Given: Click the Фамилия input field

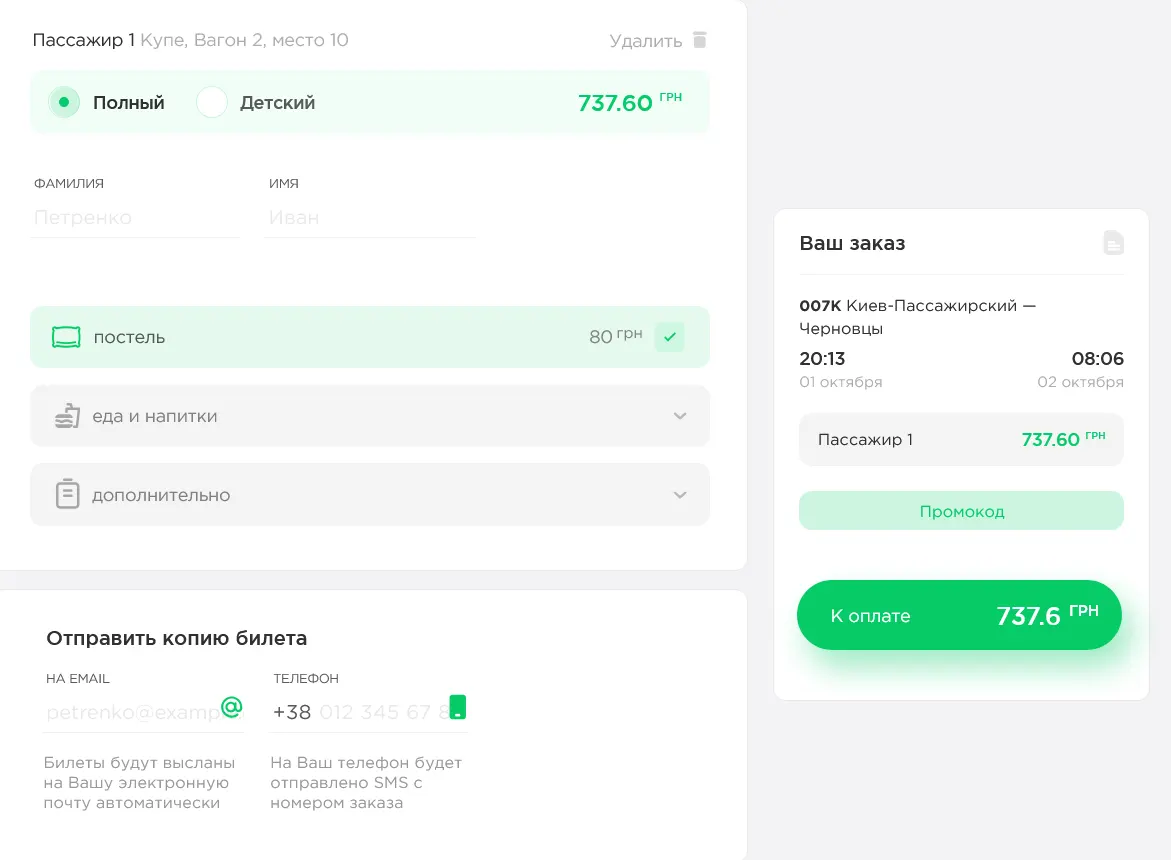Looking at the screenshot, I should click(x=135, y=217).
